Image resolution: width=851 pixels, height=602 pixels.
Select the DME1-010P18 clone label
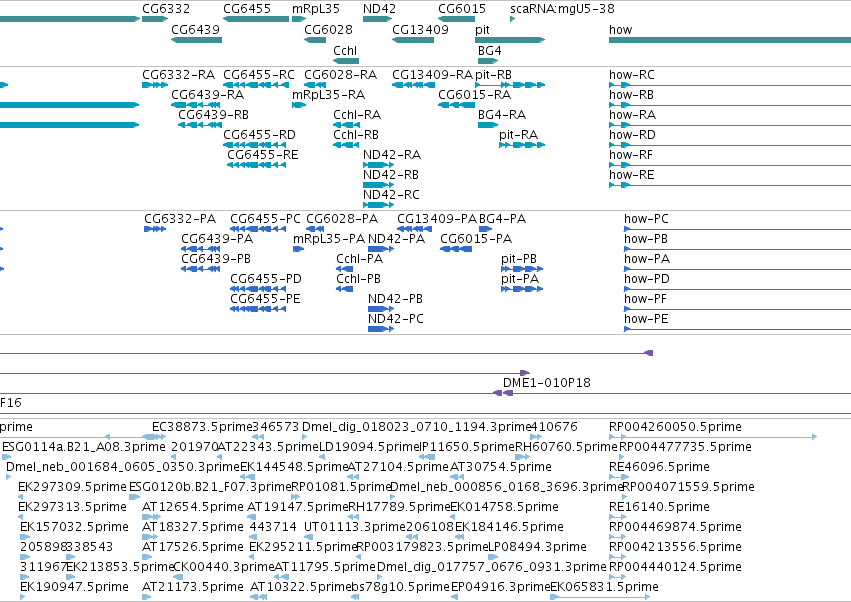[547, 383]
